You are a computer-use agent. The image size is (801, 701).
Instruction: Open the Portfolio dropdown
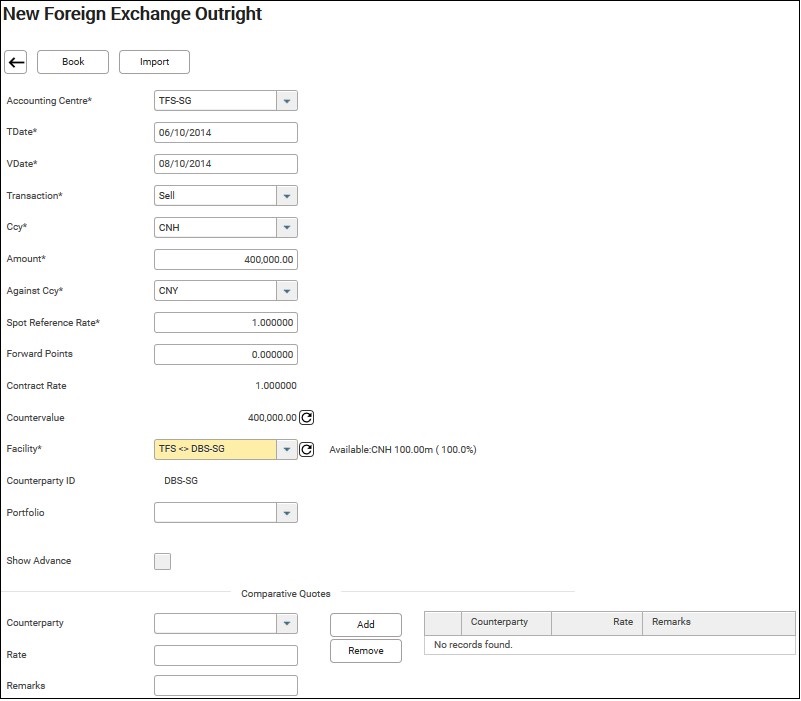(x=287, y=513)
